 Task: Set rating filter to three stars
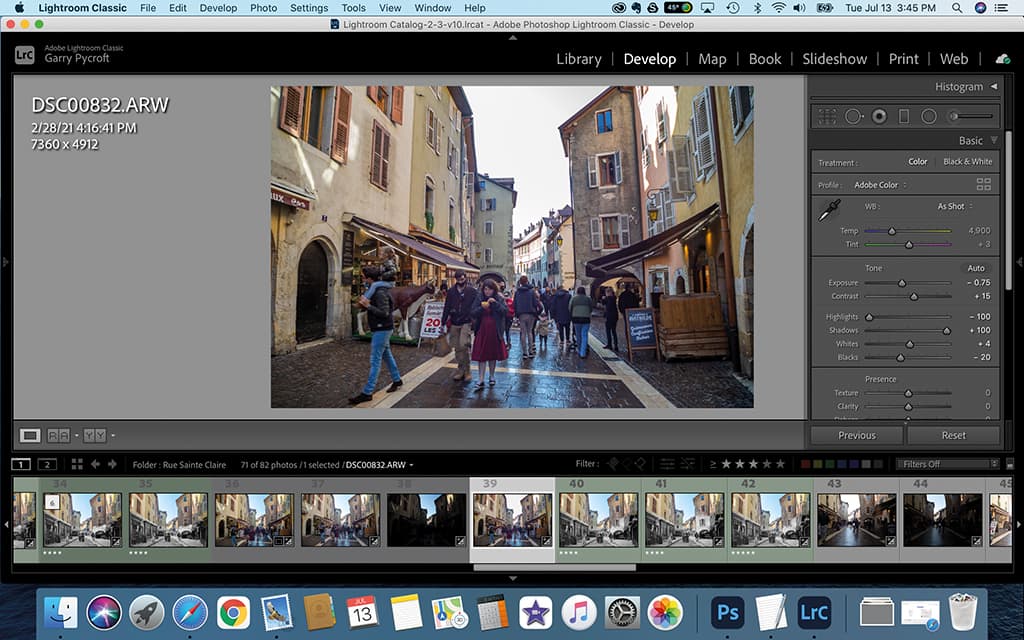753,464
